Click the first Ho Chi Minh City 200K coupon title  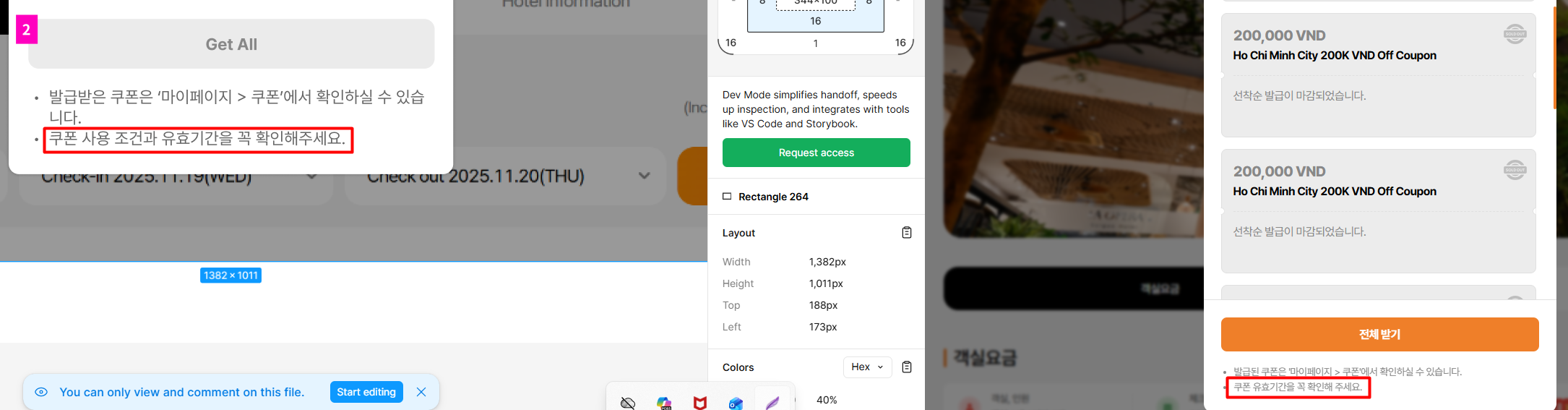1335,56
